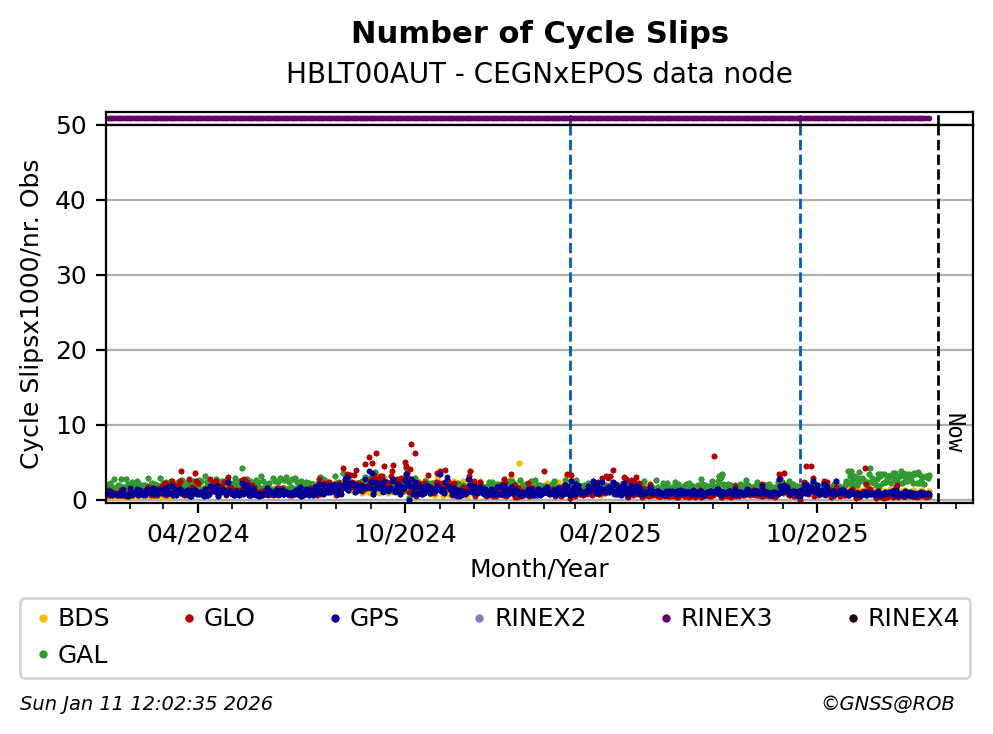Click the ©GNSS@ROB credit text
The width and height of the screenshot is (993, 734).
(887, 704)
